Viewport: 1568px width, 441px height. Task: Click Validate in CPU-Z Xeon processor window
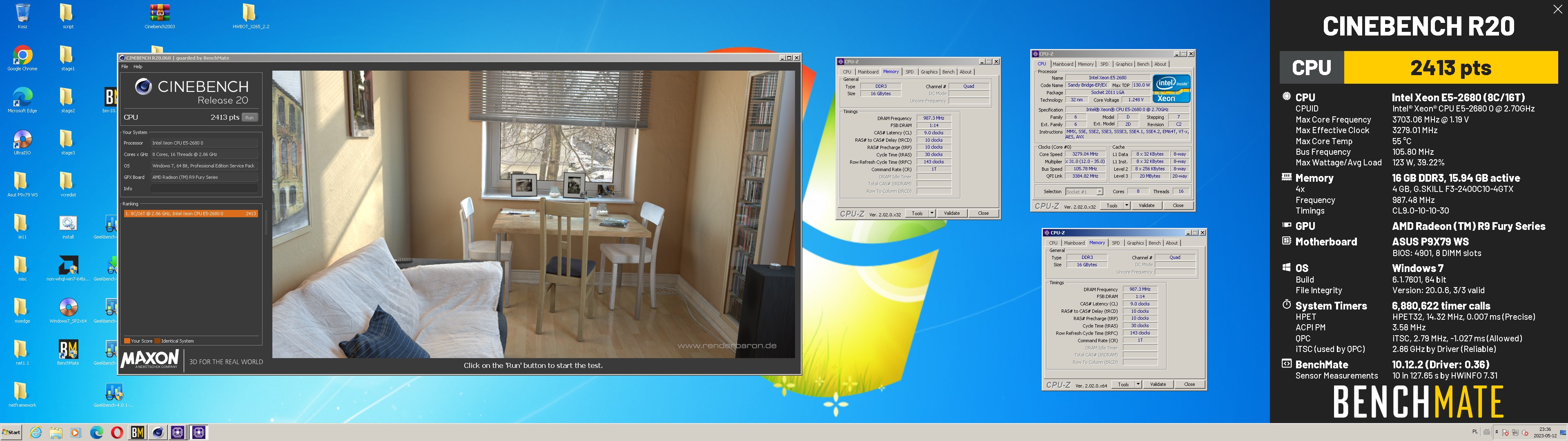pos(1146,205)
